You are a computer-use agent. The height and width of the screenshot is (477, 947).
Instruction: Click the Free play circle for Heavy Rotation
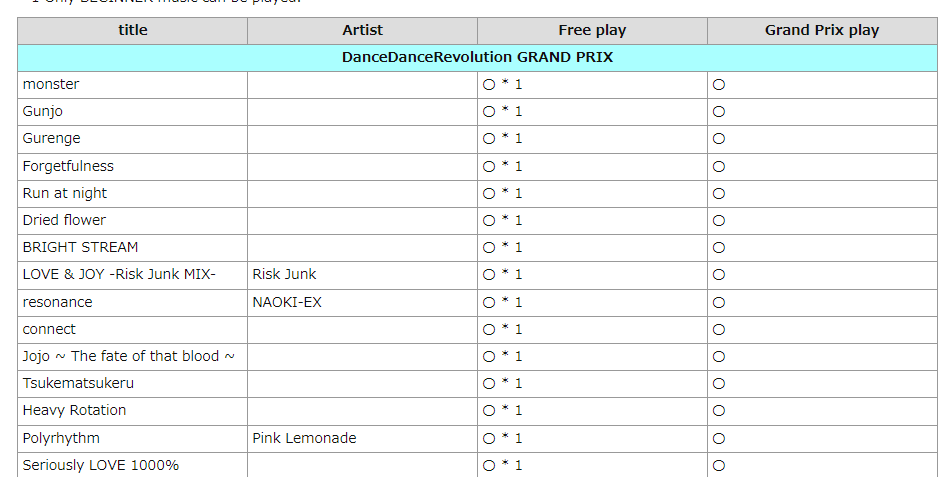coord(489,411)
